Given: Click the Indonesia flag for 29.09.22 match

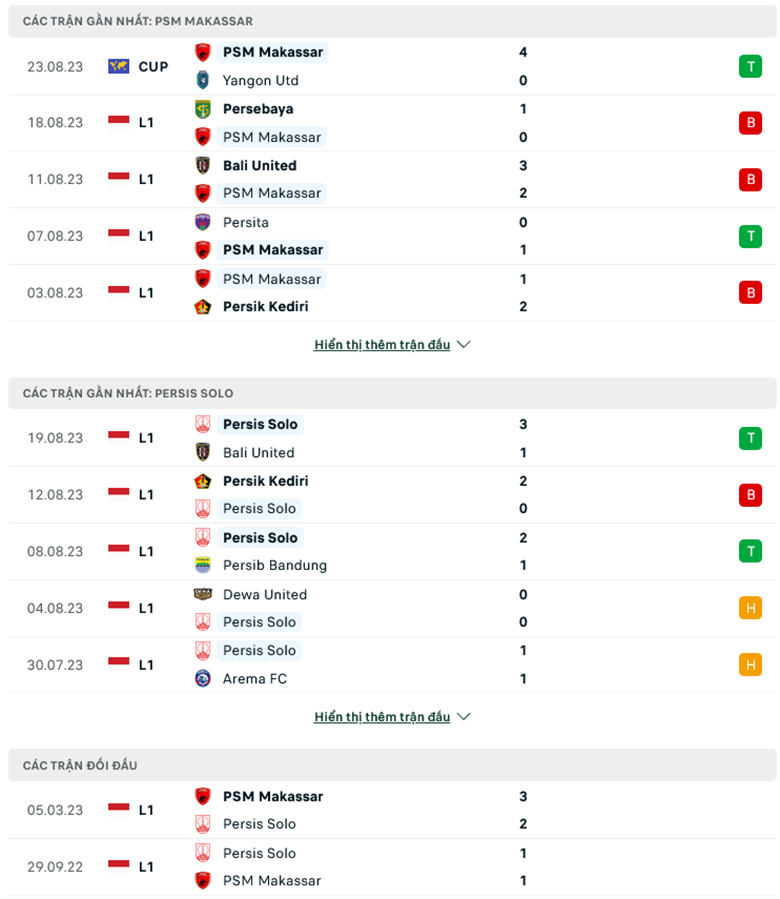Looking at the screenshot, I should point(119,867).
